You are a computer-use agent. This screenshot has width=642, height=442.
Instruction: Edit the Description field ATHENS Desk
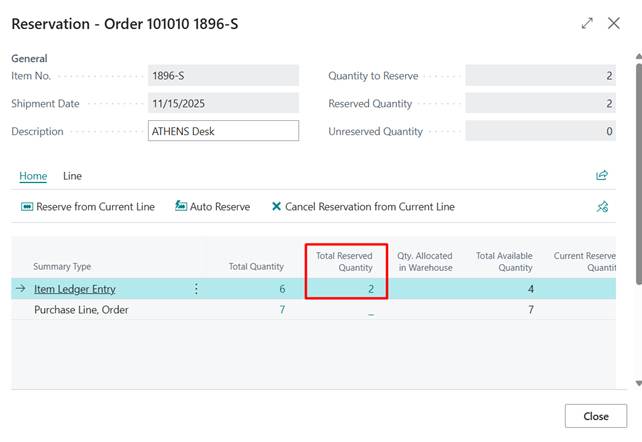(222, 131)
